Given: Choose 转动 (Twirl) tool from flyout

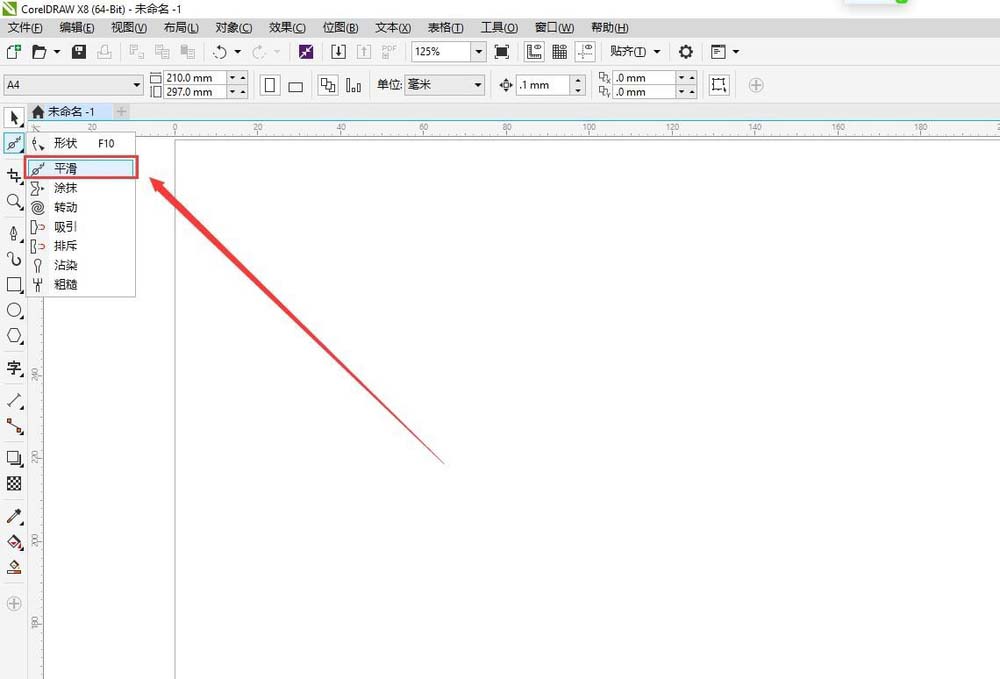Looking at the screenshot, I should [x=80, y=207].
